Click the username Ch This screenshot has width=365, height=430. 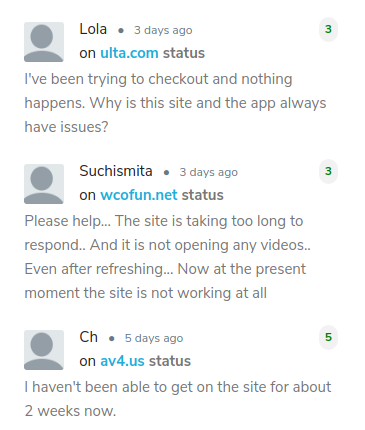click(88, 337)
